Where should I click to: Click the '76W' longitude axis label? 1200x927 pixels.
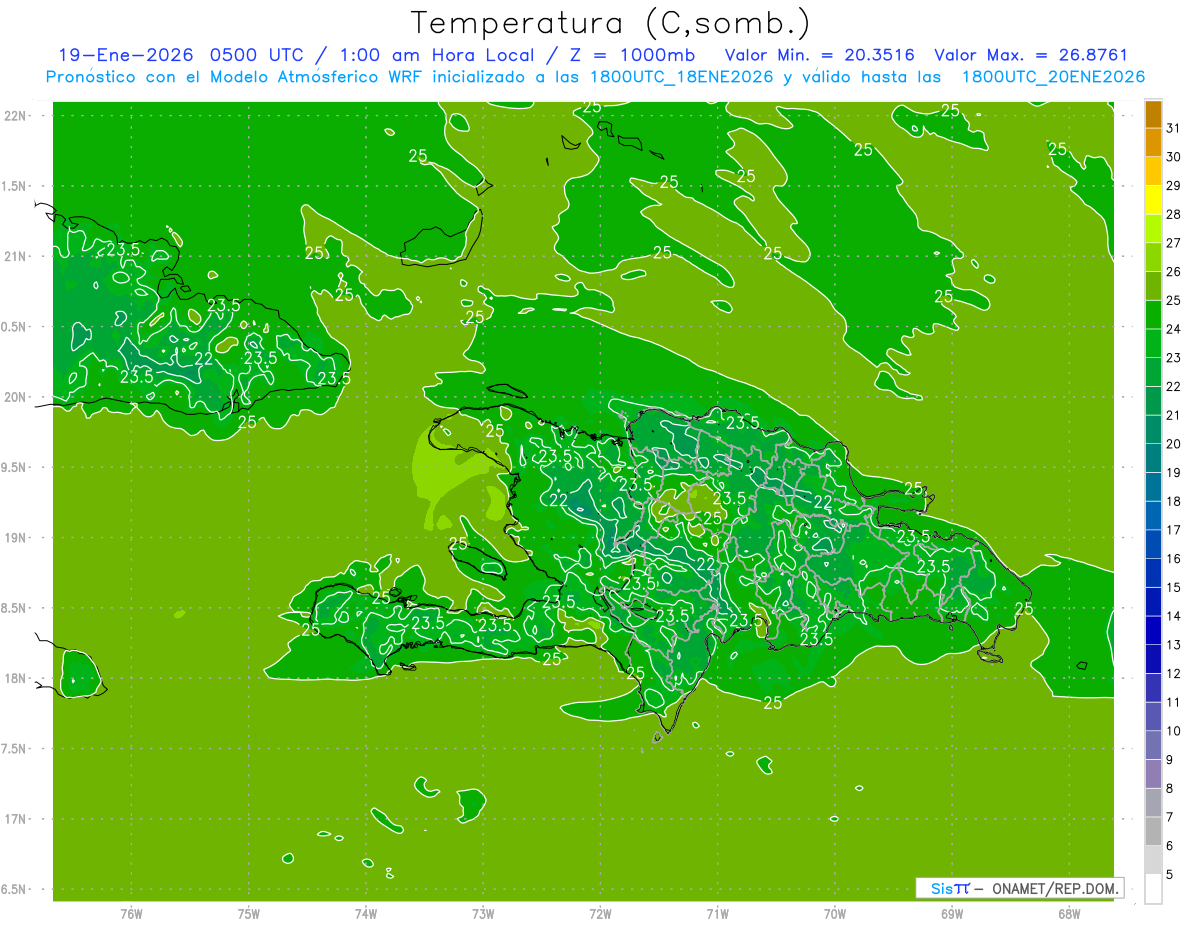click(x=131, y=914)
